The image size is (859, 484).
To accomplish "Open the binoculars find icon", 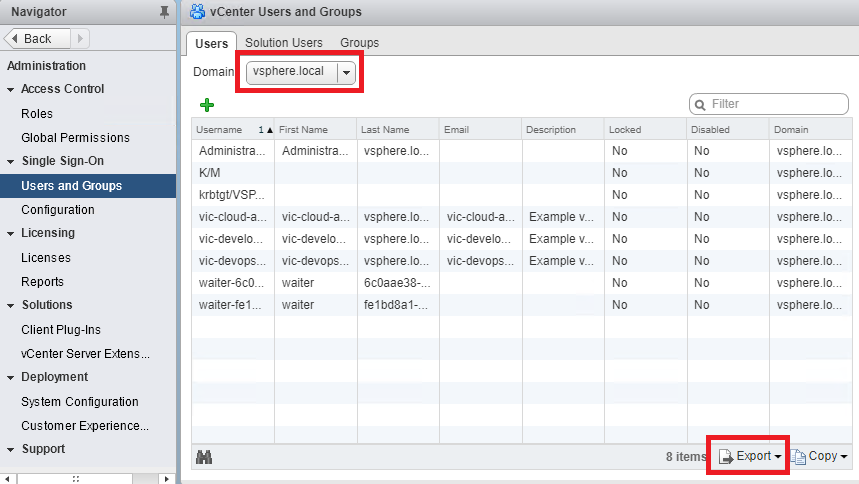I will [204, 457].
